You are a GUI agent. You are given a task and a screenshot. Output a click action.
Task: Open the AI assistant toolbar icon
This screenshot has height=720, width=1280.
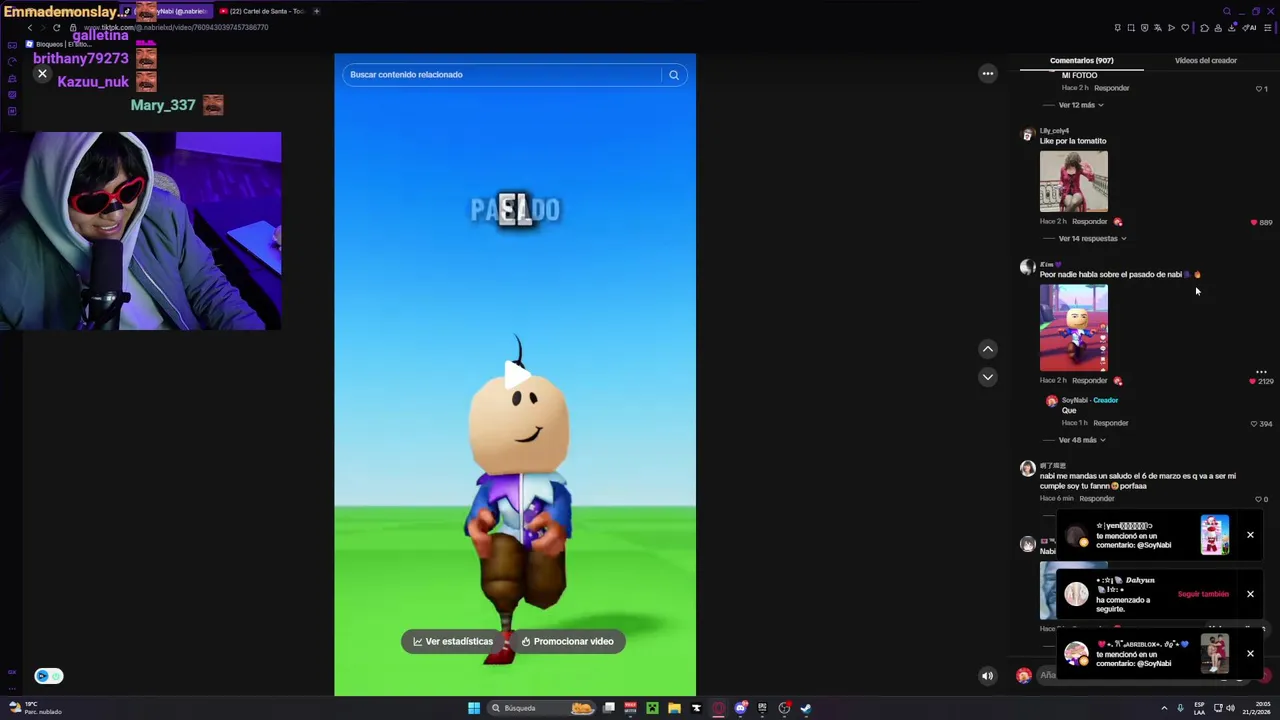[1249, 28]
